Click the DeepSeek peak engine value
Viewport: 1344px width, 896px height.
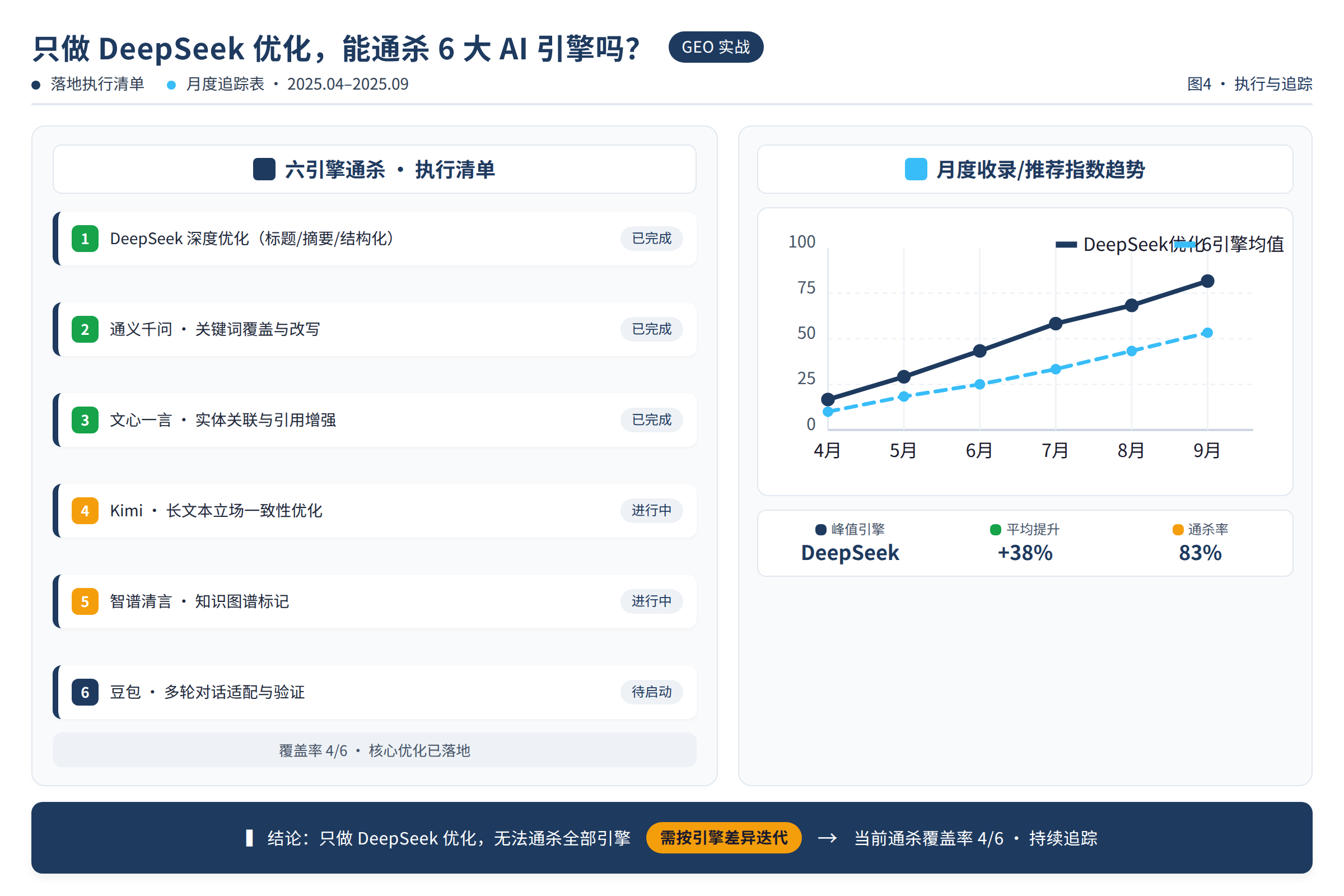pos(850,553)
